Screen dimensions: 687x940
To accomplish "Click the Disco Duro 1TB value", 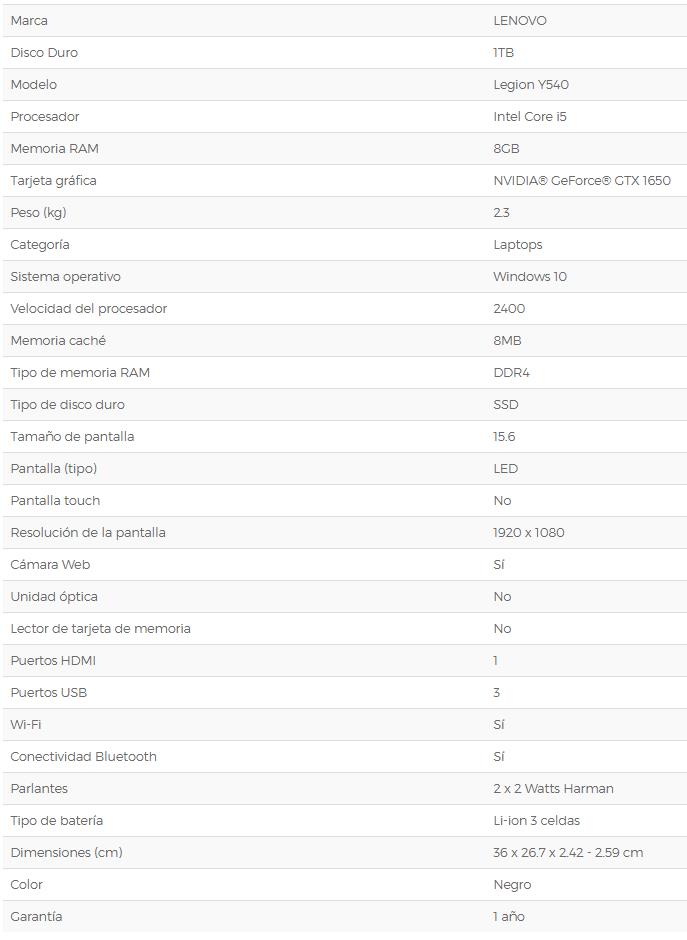I will pos(504,53).
